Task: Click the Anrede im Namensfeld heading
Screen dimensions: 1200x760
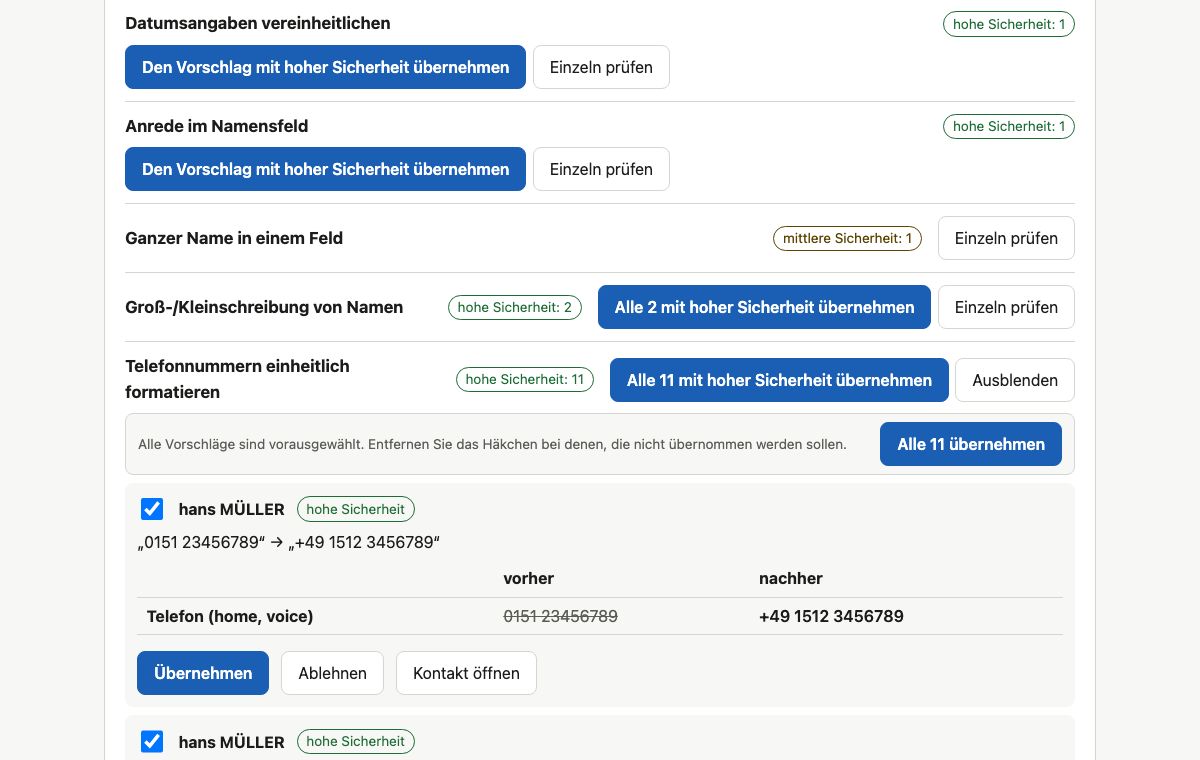Action: point(217,126)
